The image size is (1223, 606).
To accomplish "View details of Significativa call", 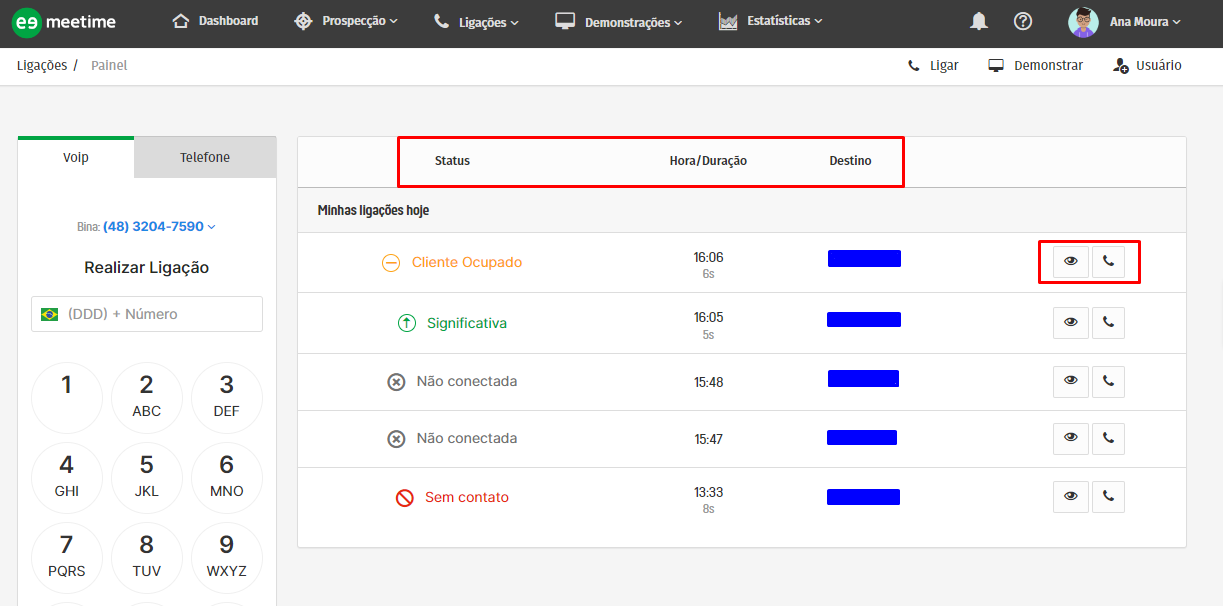I will click(1071, 323).
